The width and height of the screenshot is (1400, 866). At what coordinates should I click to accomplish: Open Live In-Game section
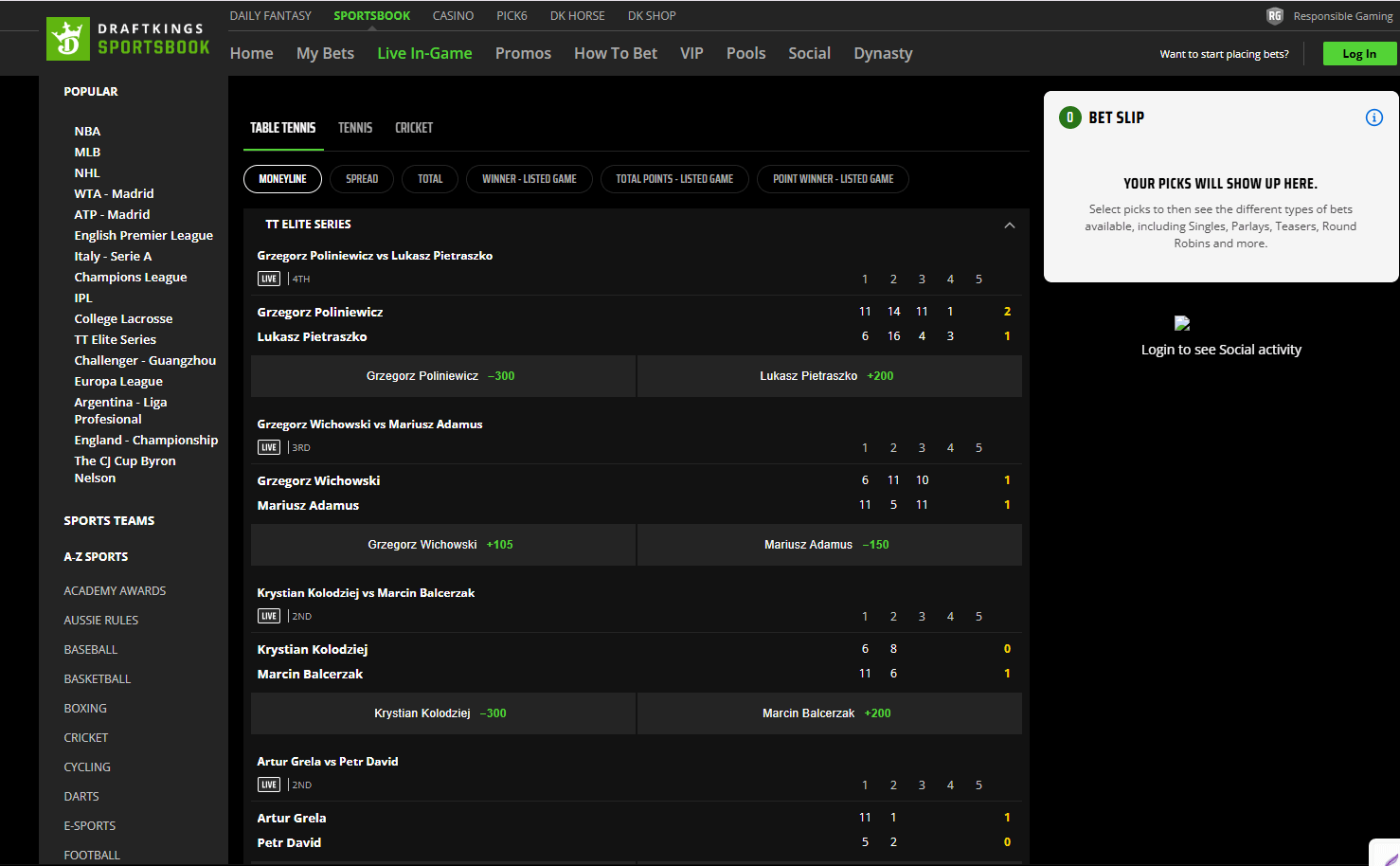[425, 53]
